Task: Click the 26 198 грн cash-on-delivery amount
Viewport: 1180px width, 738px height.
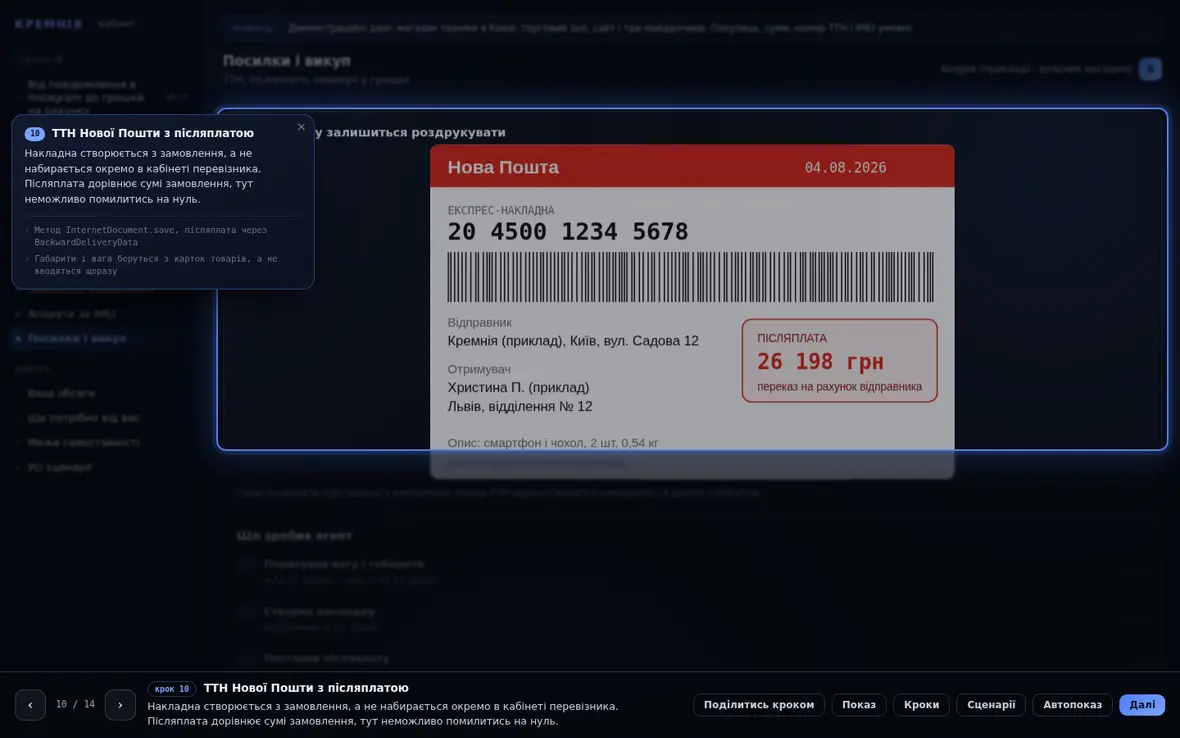Action: pos(820,362)
